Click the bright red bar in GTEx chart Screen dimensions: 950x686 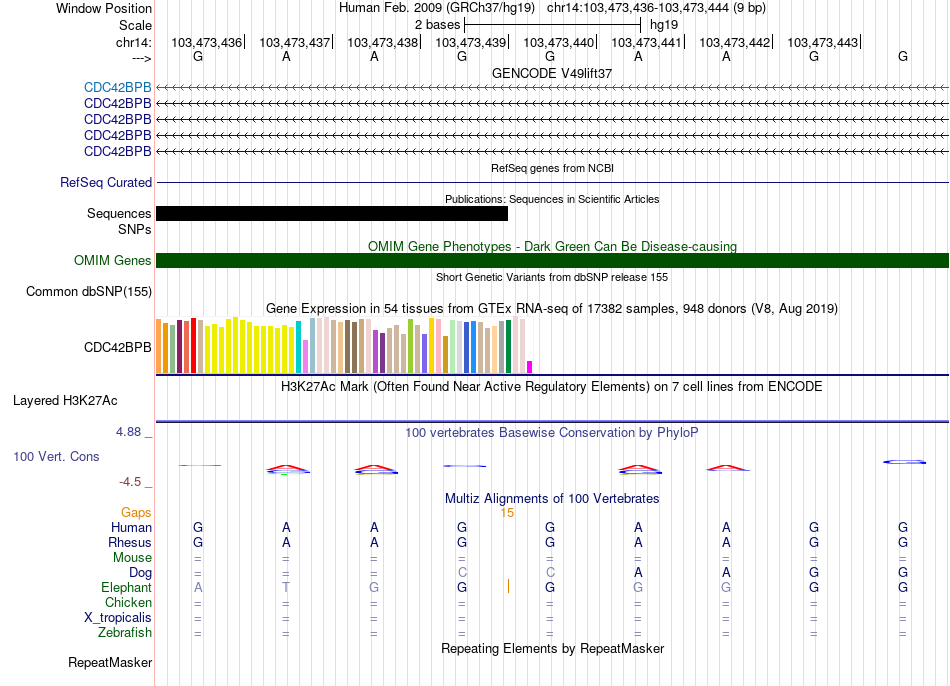194,345
